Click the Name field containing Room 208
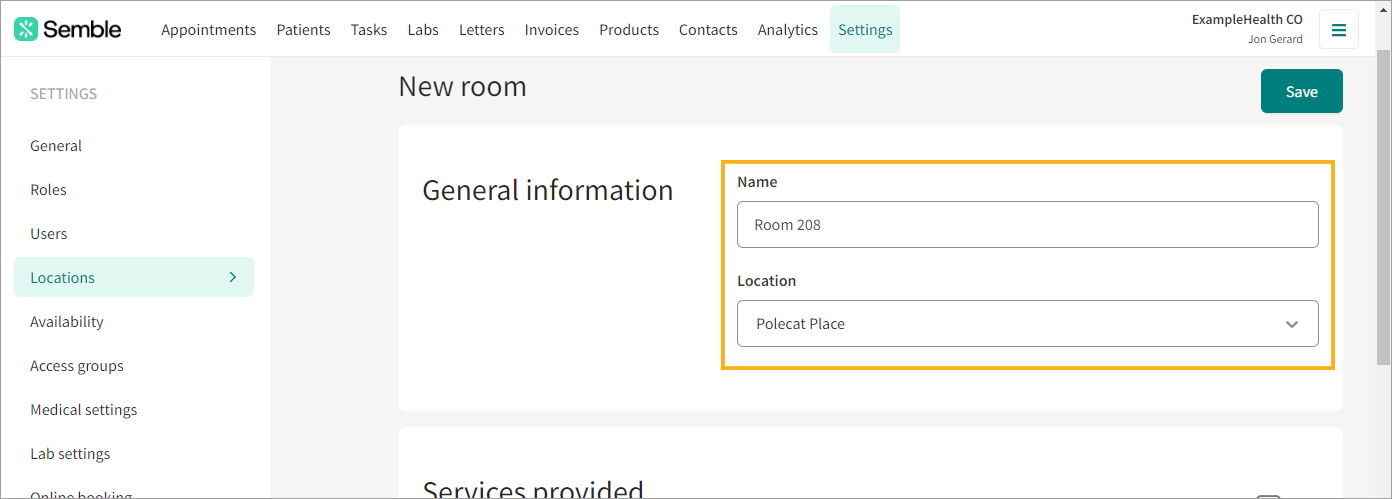 click(1027, 225)
